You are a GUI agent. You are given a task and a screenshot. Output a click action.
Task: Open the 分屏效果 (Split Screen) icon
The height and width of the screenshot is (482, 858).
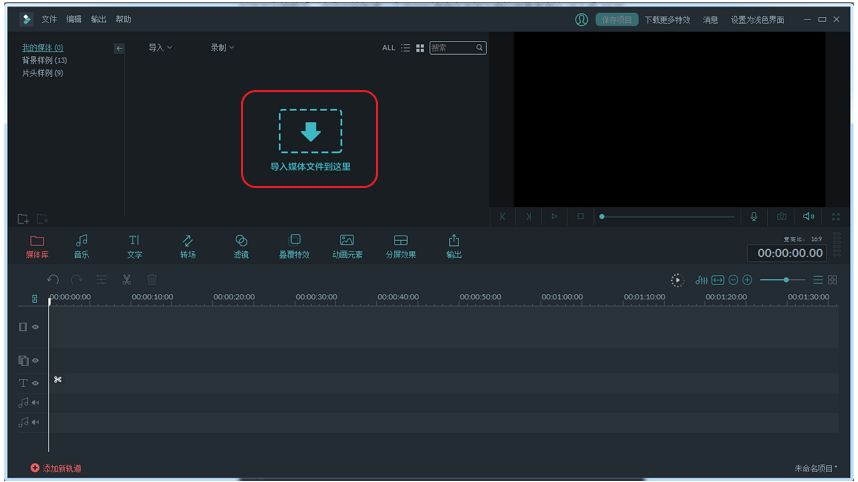(x=400, y=246)
